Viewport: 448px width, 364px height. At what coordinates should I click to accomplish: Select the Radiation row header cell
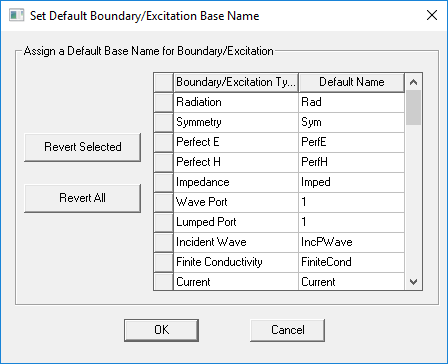tap(164, 102)
